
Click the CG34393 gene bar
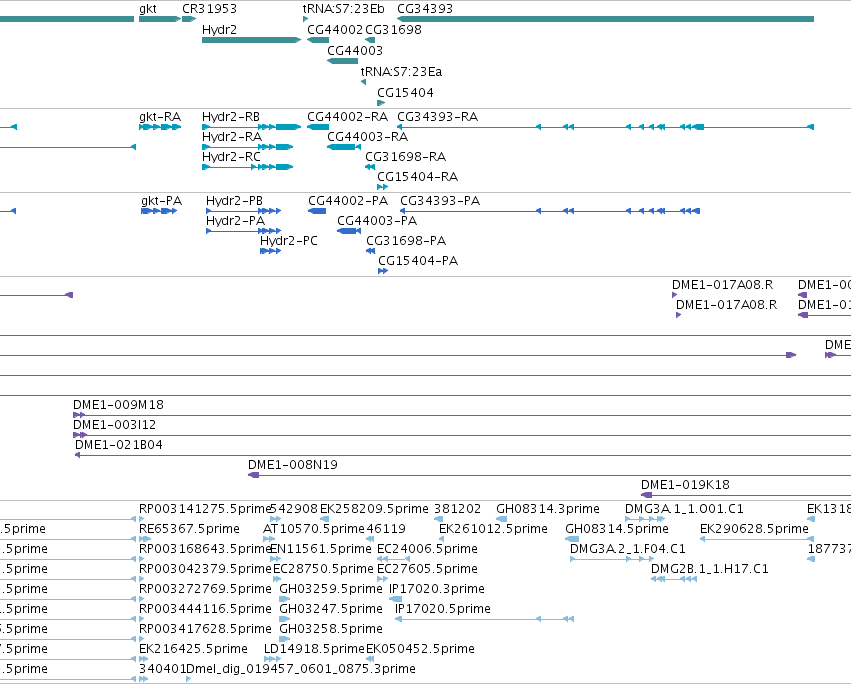tap(606, 19)
